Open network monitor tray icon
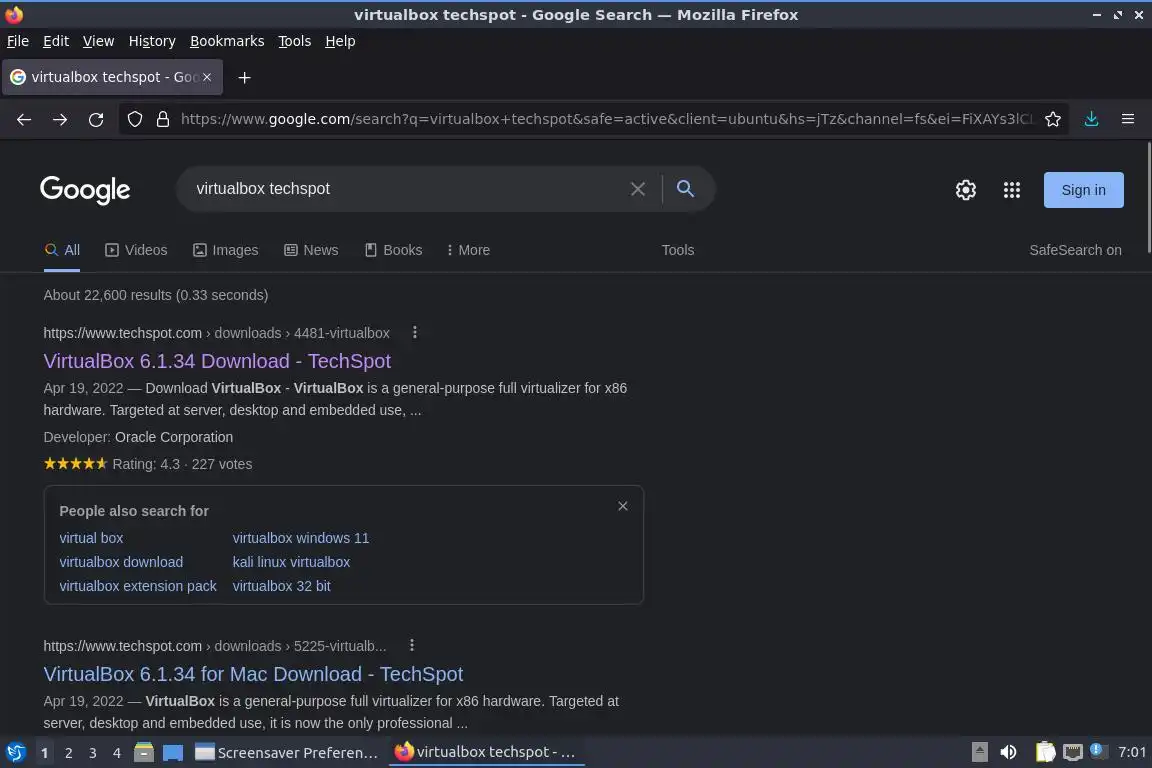The image size is (1152, 768). click(1073, 752)
